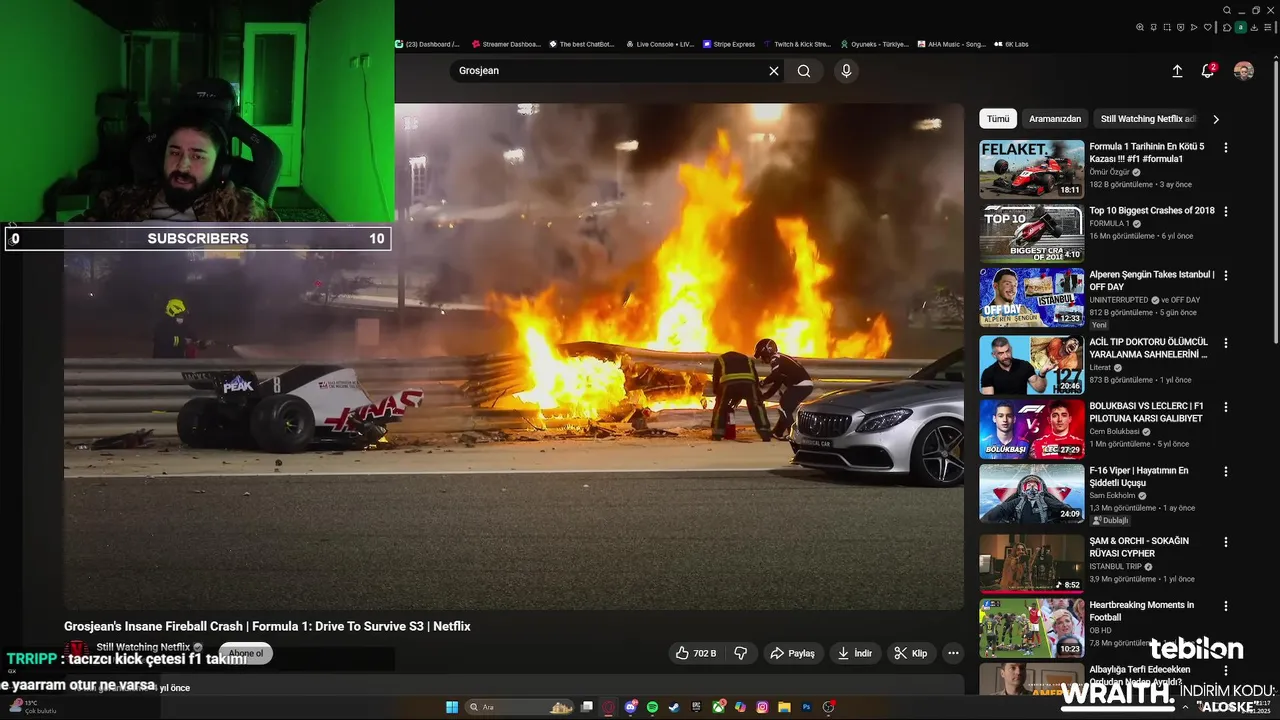Screen dimensions: 1280x720
Task: Open the Top 10 Biggest Crashes thumbnail
Action: pos(1031,233)
